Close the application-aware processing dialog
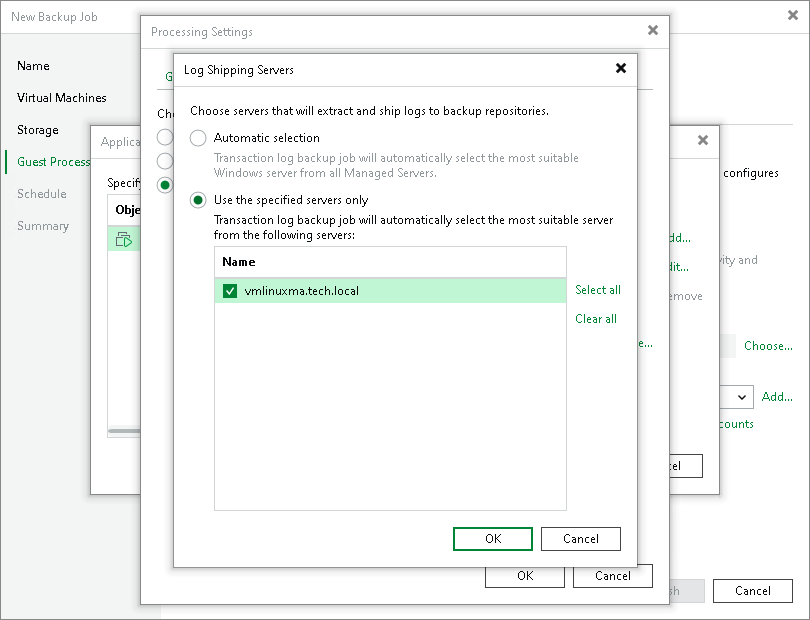810x620 pixels. pyautogui.click(x=703, y=140)
